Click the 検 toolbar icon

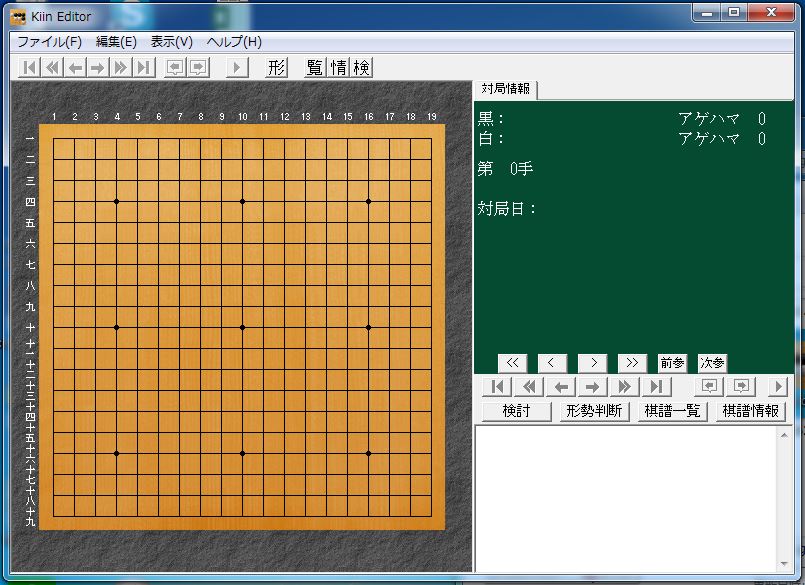click(361, 67)
